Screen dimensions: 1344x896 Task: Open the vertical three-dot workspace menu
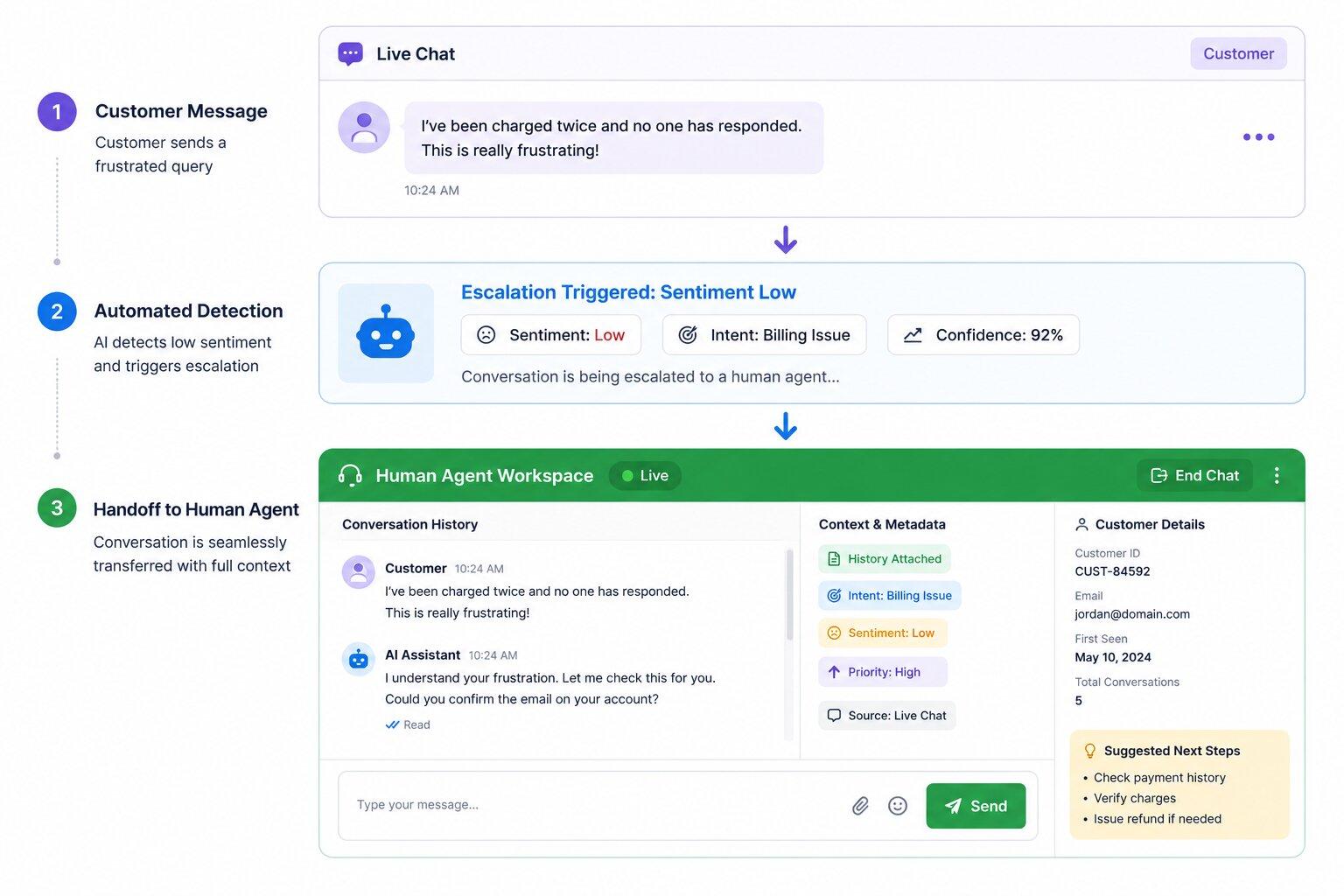[1277, 475]
